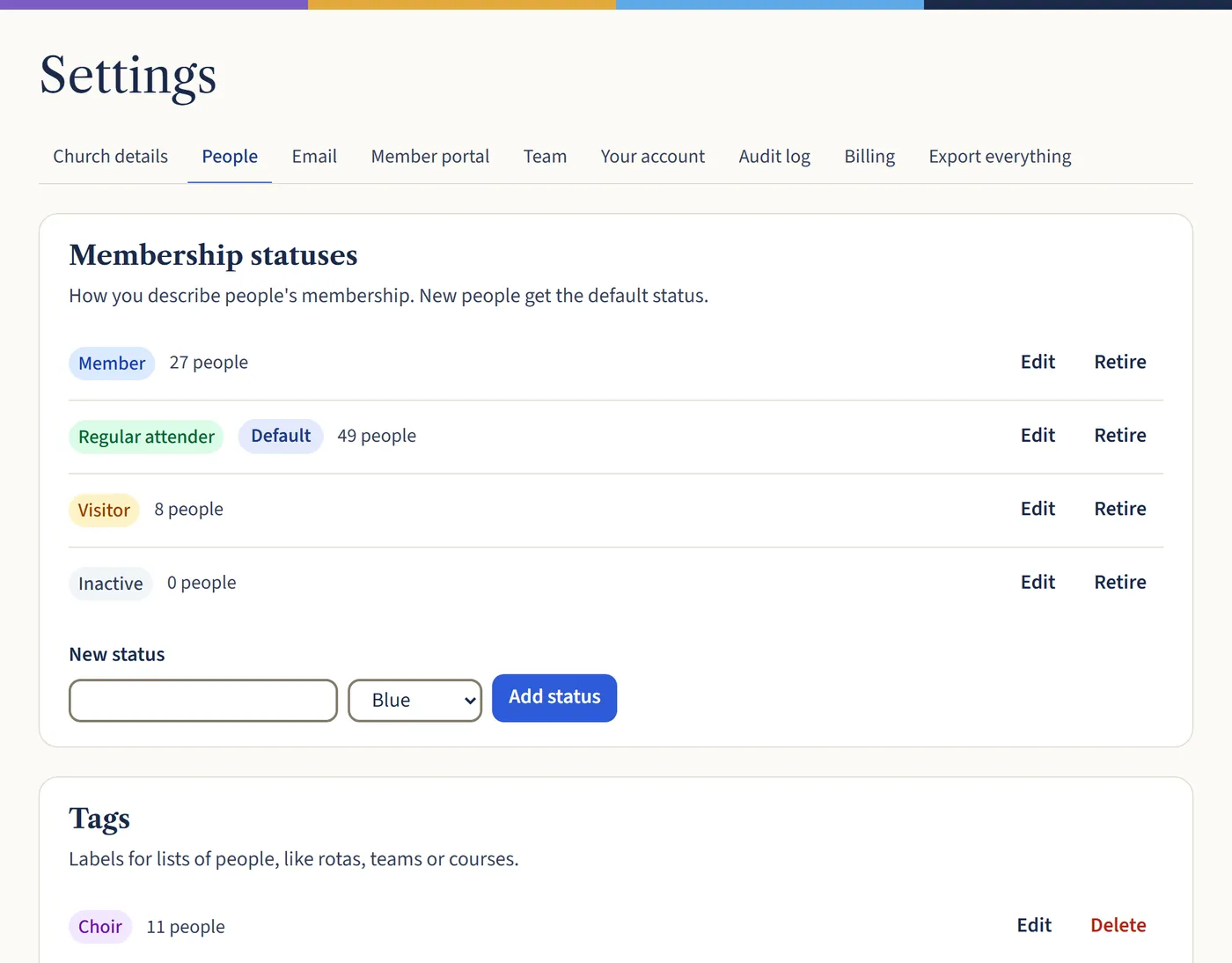1232x963 pixels.
Task: Click the '0 people' count
Action: click(202, 583)
